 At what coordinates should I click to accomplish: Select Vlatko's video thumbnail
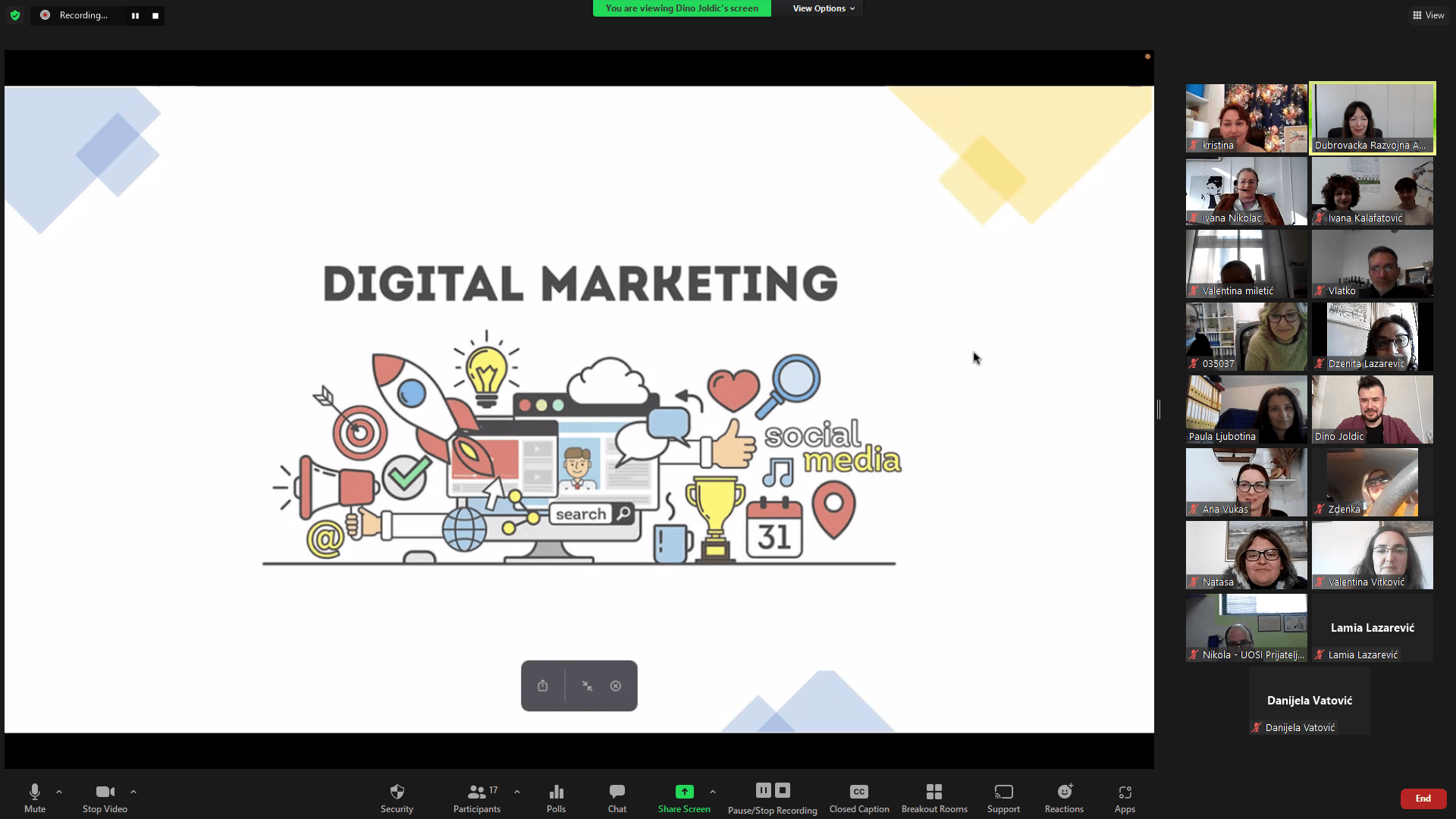coord(1373,263)
